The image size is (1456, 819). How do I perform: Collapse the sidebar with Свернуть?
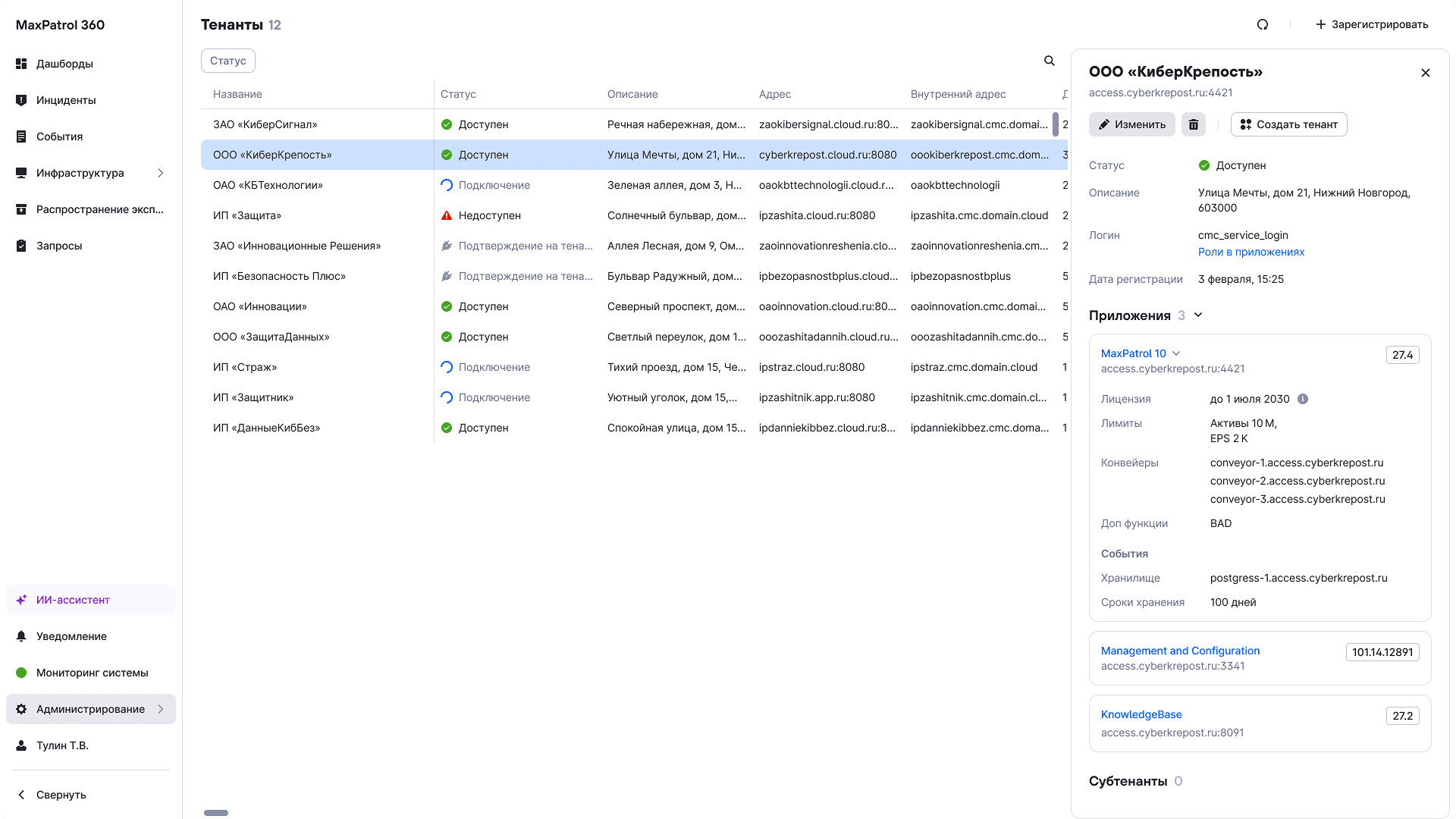click(61, 795)
